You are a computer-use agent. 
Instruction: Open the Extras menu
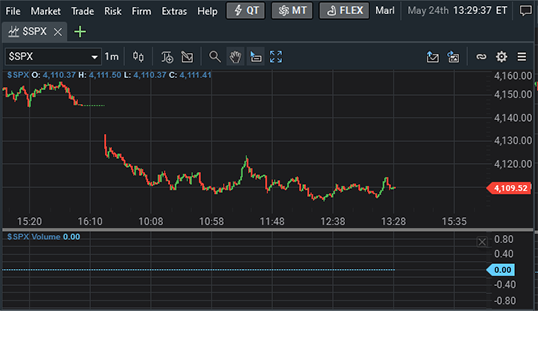click(x=174, y=11)
